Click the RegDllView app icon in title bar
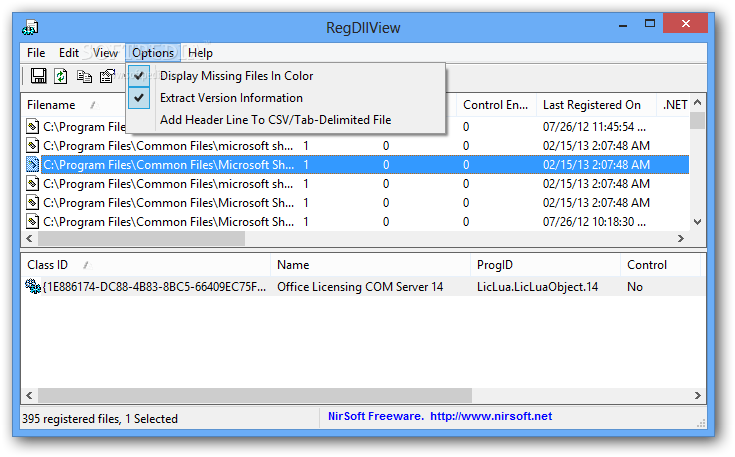Viewport: 735px width, 457px height. point(30,28)
